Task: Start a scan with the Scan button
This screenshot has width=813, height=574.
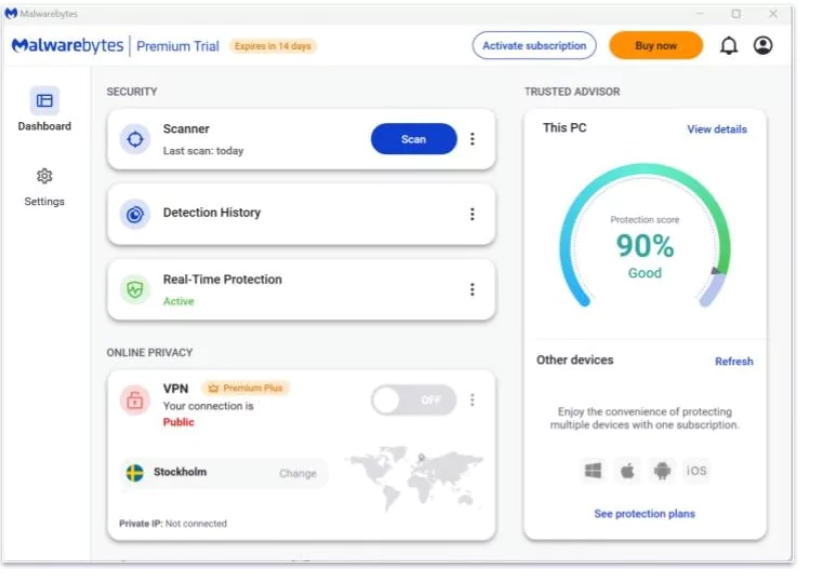Action: coord(414,139)
